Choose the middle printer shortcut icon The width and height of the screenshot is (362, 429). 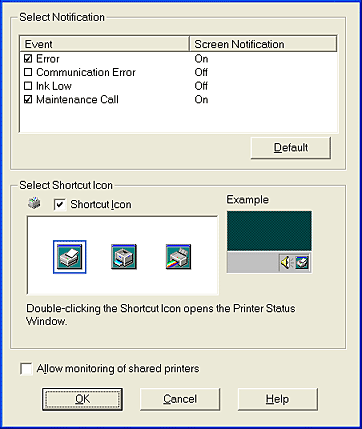click(x=124, y=257)
